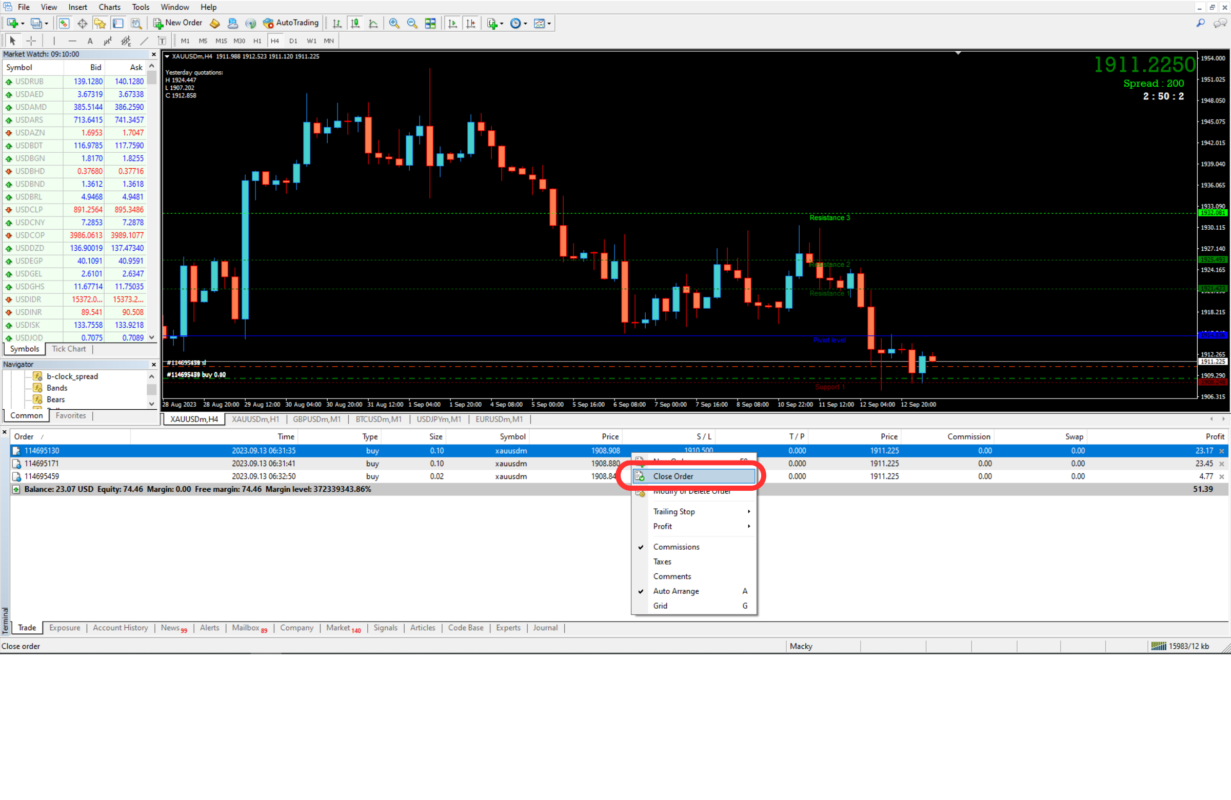Open the Account History terminal tab
The image size is (1231, 800).
pyautogui.click(x=120, y=628)
